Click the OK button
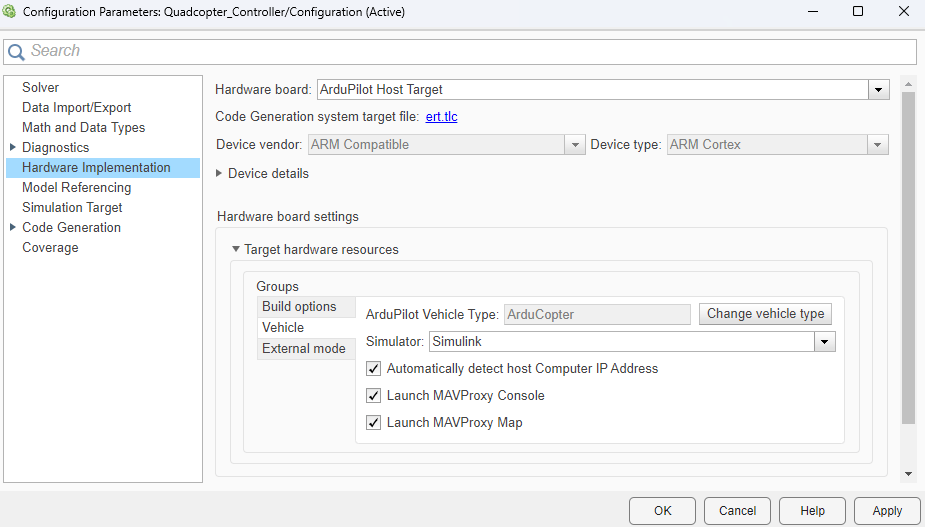Image resolution: width=925 pixels, height=527 pixels. pos(662,511)
